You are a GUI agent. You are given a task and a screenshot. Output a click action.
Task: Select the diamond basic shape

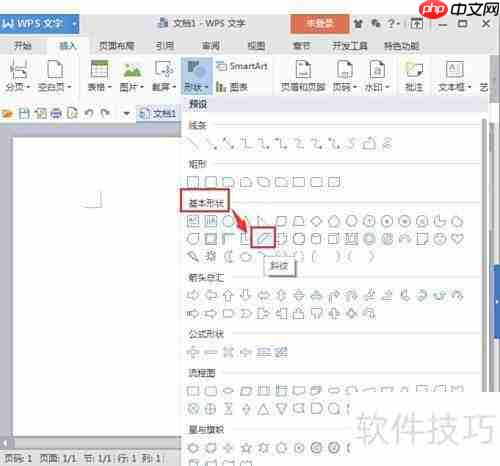(316, 221)
